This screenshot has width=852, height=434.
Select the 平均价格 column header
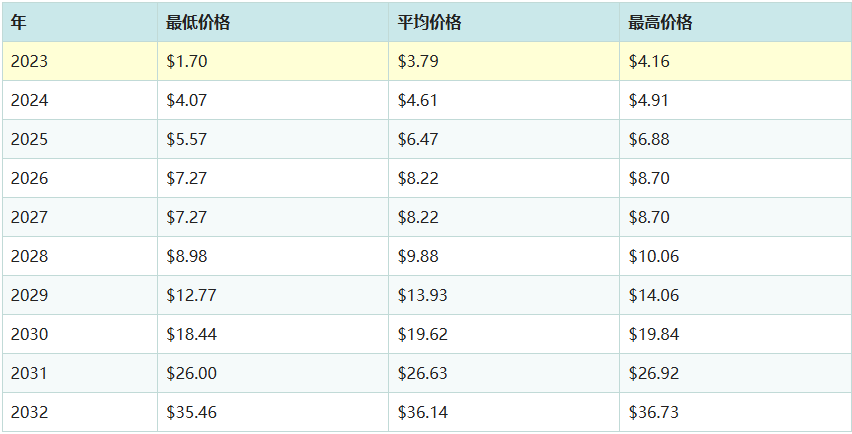click(429, 22)
